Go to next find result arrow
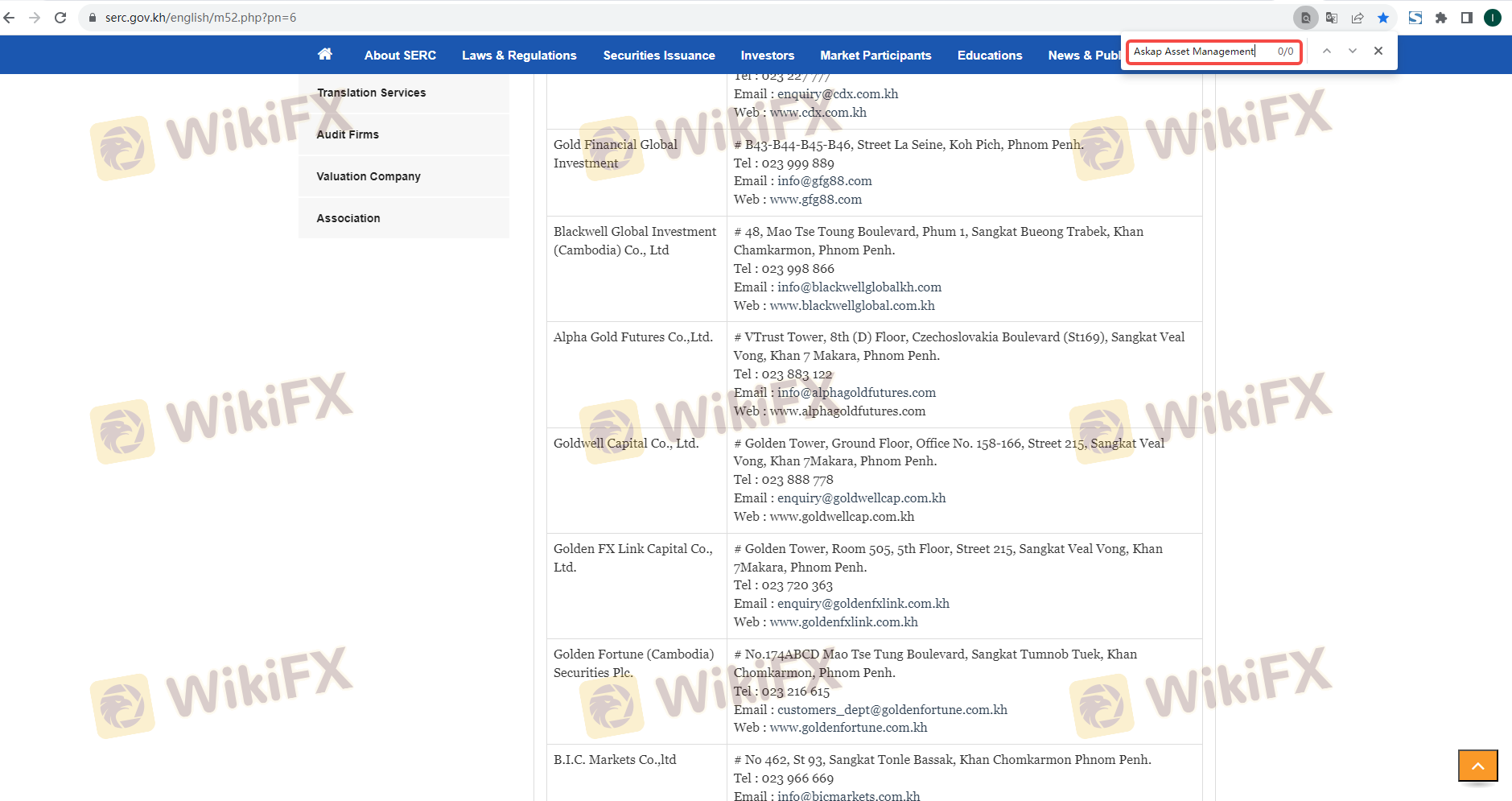 (x=1353, y=51)
